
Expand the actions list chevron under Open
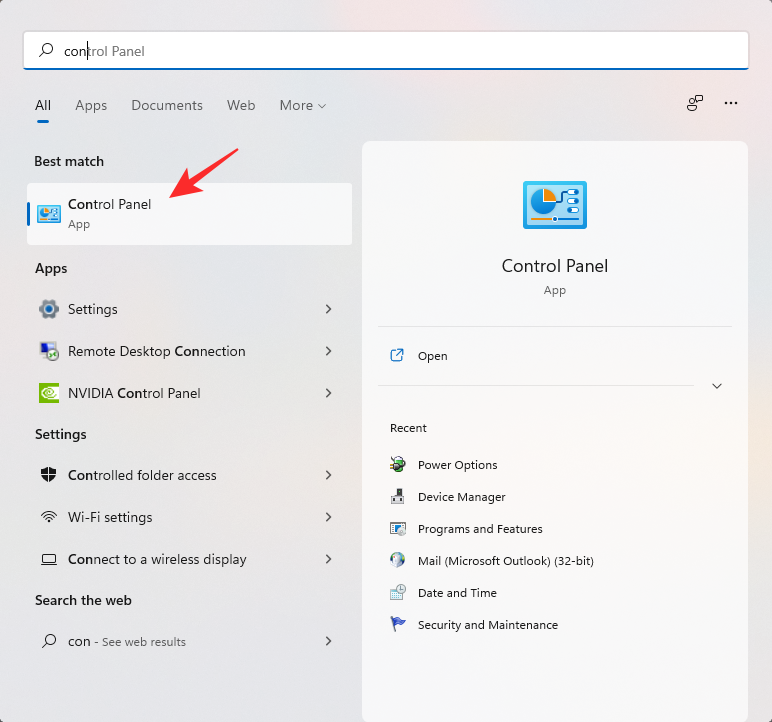tap(716, 386)
